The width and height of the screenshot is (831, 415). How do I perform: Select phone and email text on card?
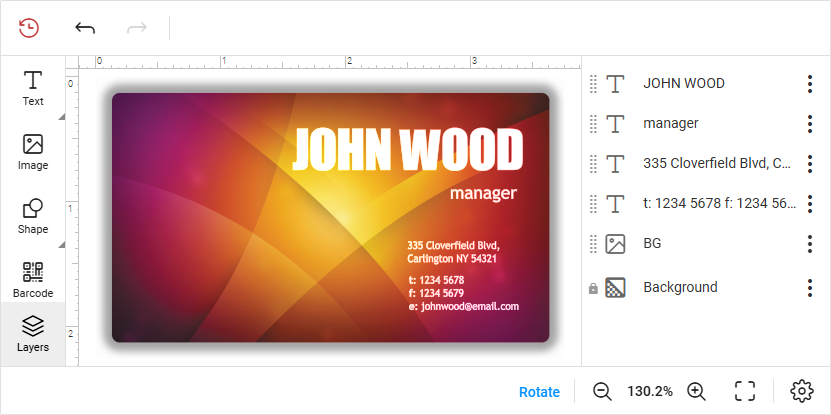[464, 293]
